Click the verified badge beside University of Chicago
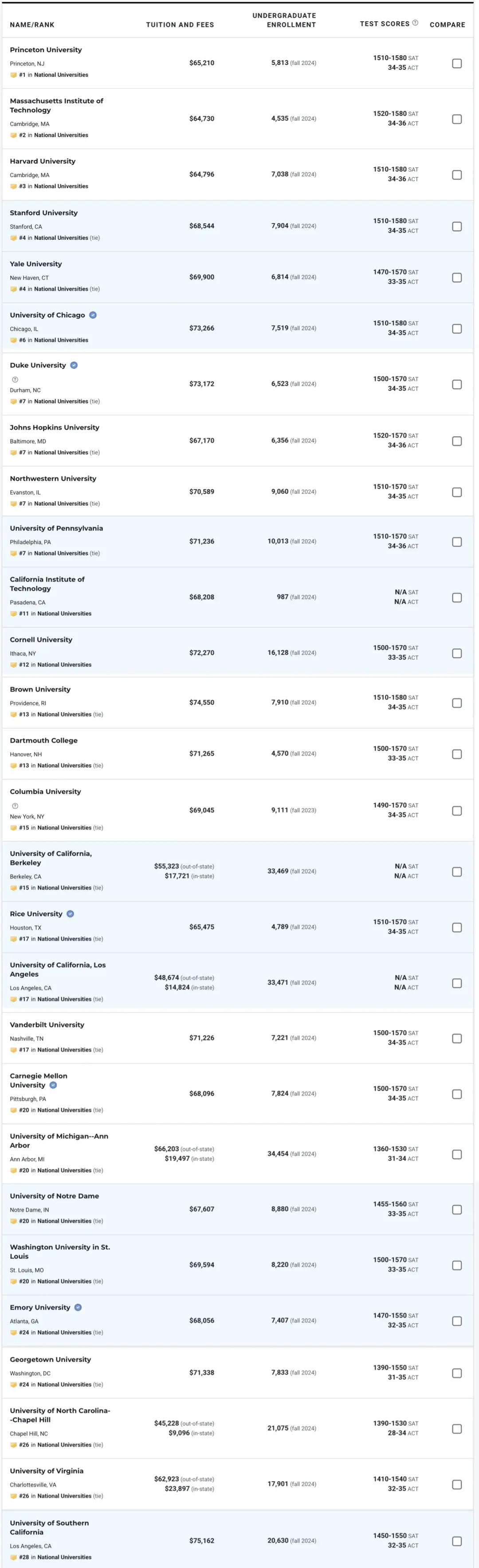The width and height of the screenshot is (479, 1568). [93, 315]
